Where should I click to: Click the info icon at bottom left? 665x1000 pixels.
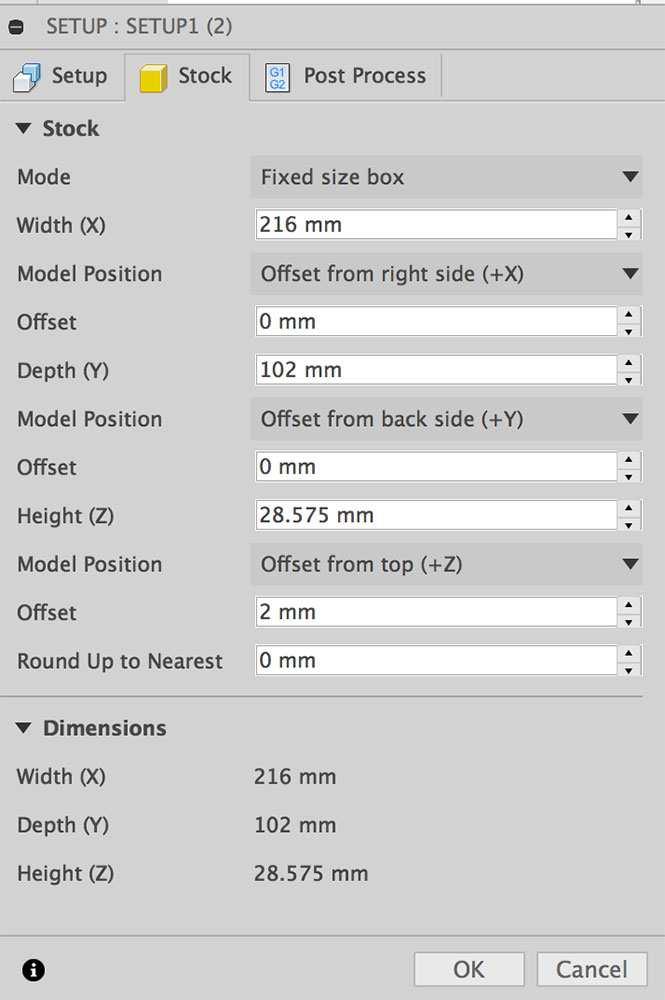34,969
